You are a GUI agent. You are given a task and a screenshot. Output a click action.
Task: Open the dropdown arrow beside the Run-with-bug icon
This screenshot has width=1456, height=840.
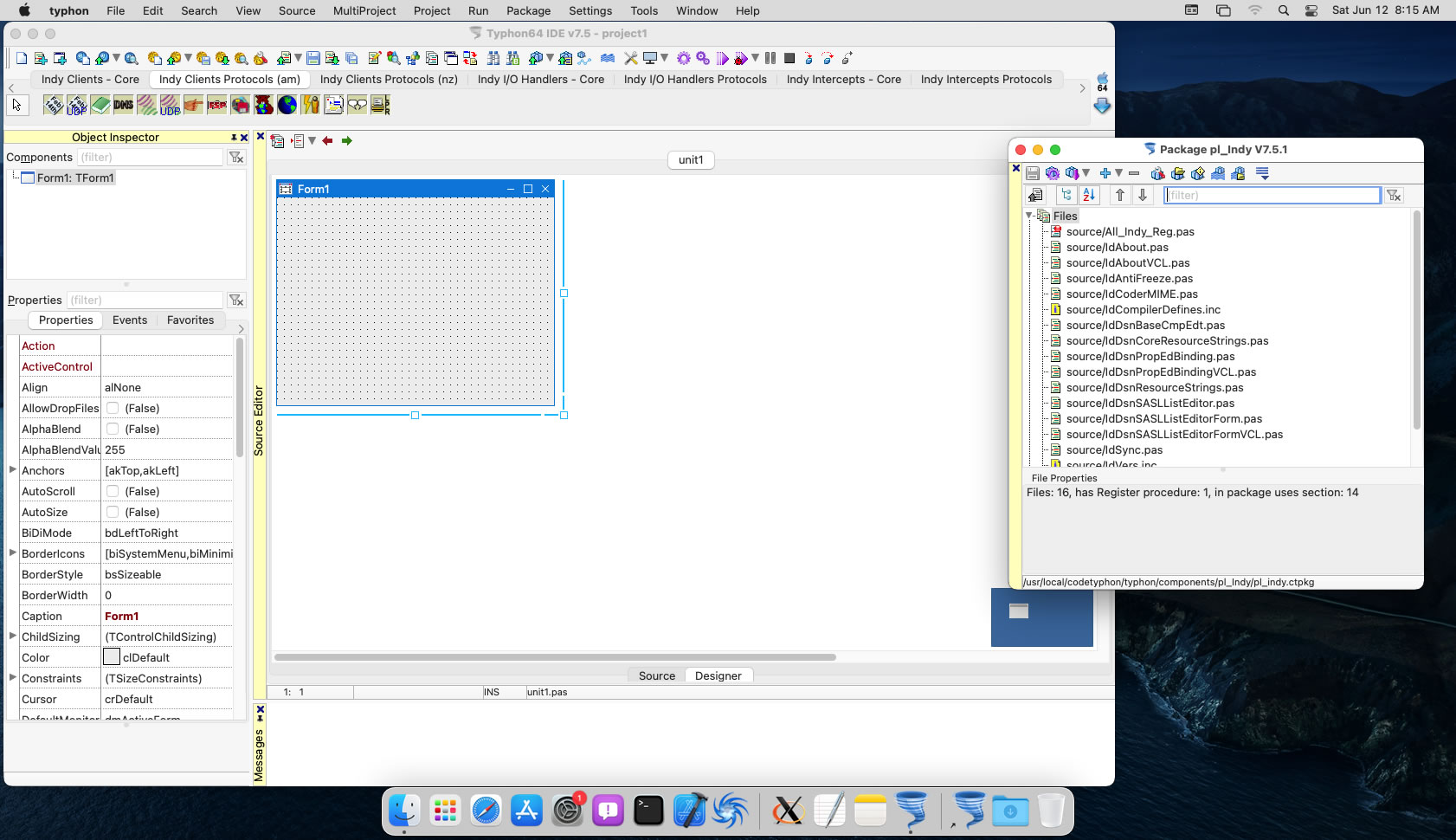[x=755, y=58]
